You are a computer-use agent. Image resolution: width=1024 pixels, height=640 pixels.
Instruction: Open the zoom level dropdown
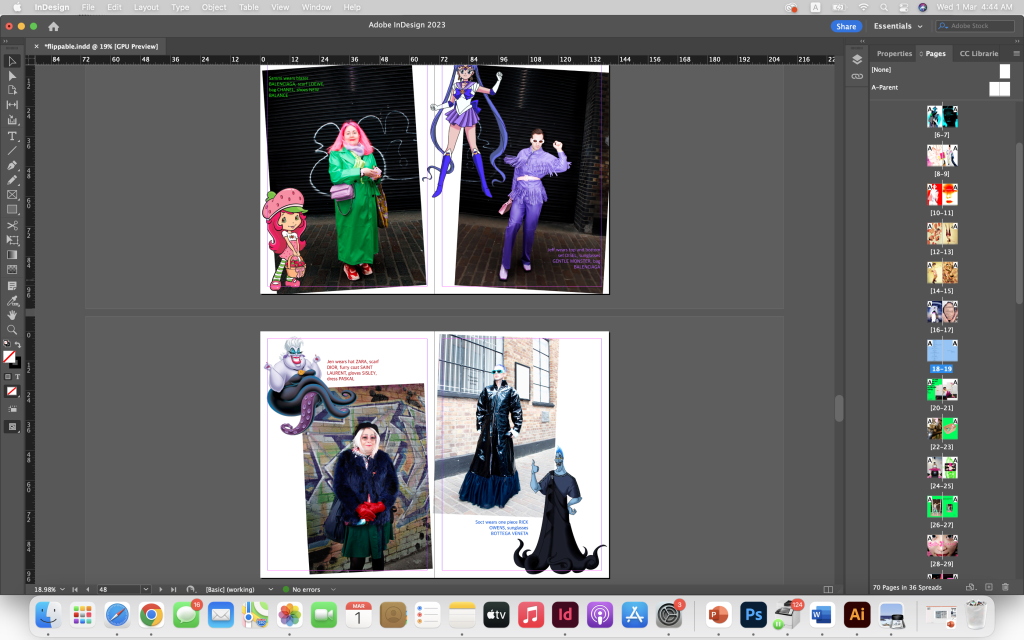pos(62,589)
